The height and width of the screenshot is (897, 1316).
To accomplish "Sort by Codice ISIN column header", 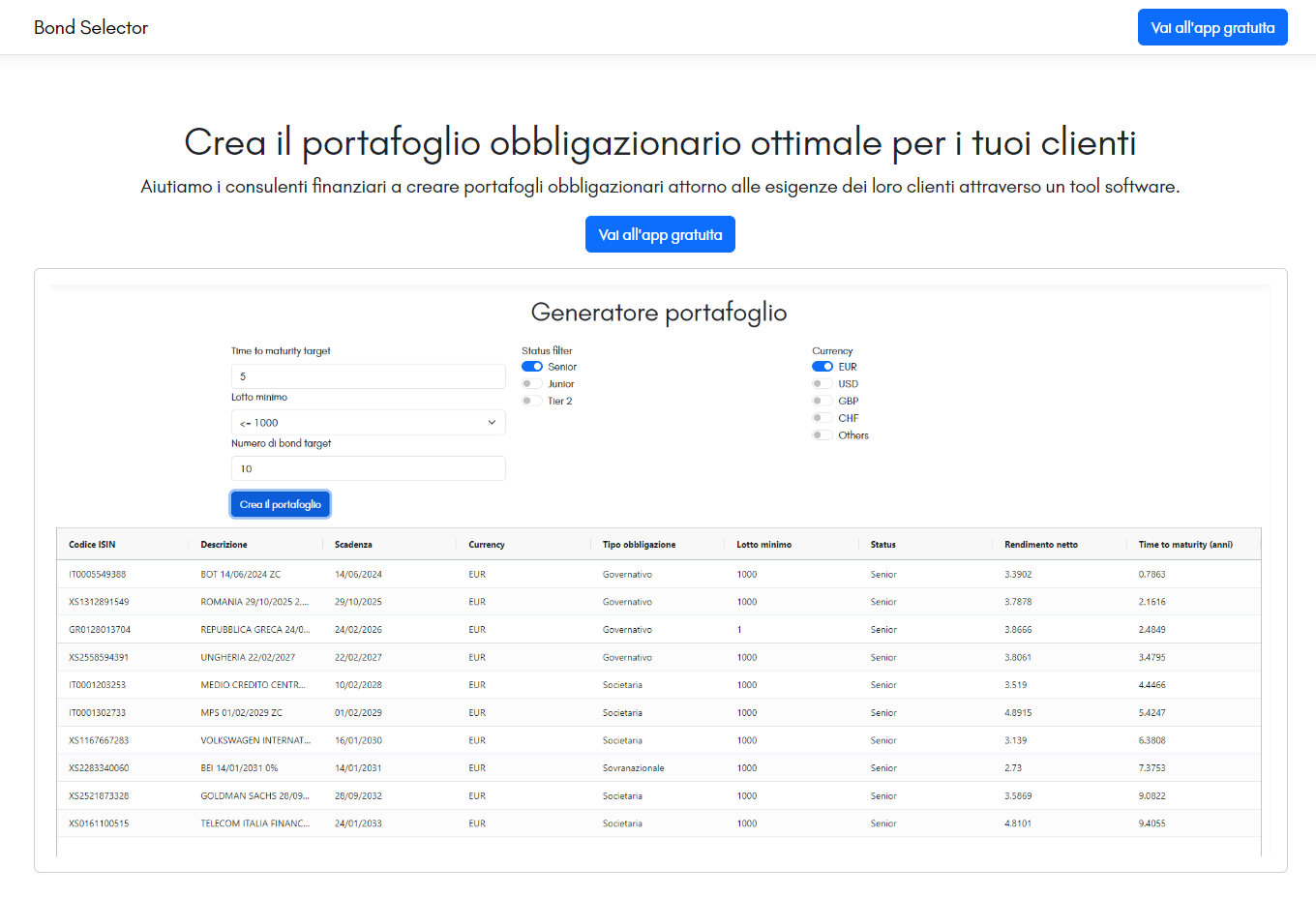I will point(92,545).
